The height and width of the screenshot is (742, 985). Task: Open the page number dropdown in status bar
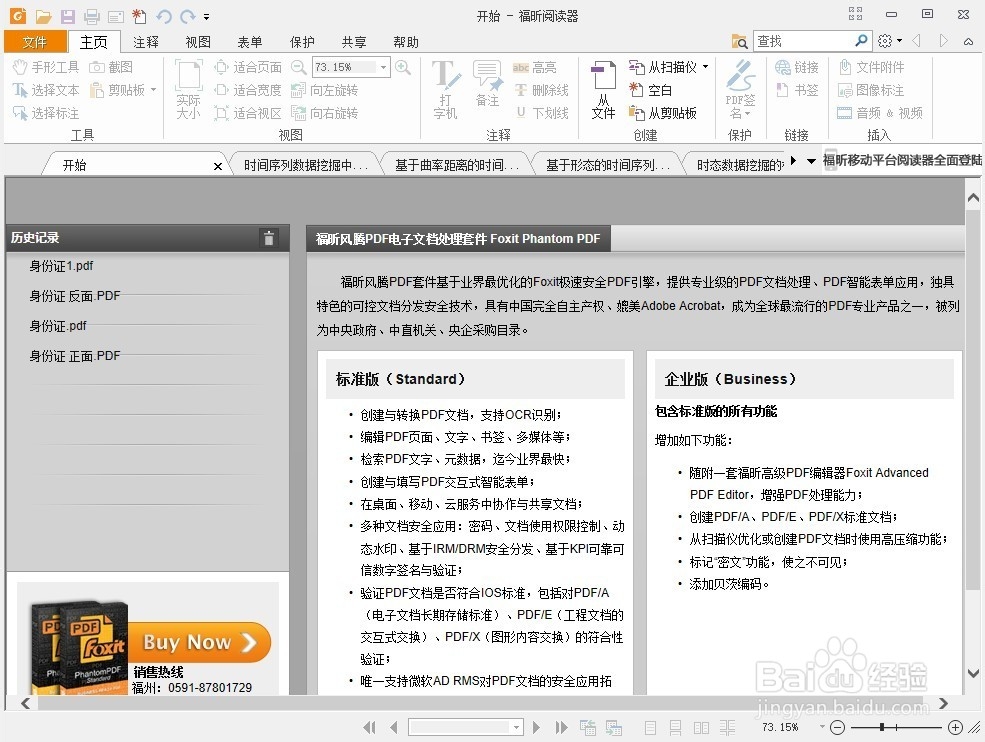coord(516,728)
